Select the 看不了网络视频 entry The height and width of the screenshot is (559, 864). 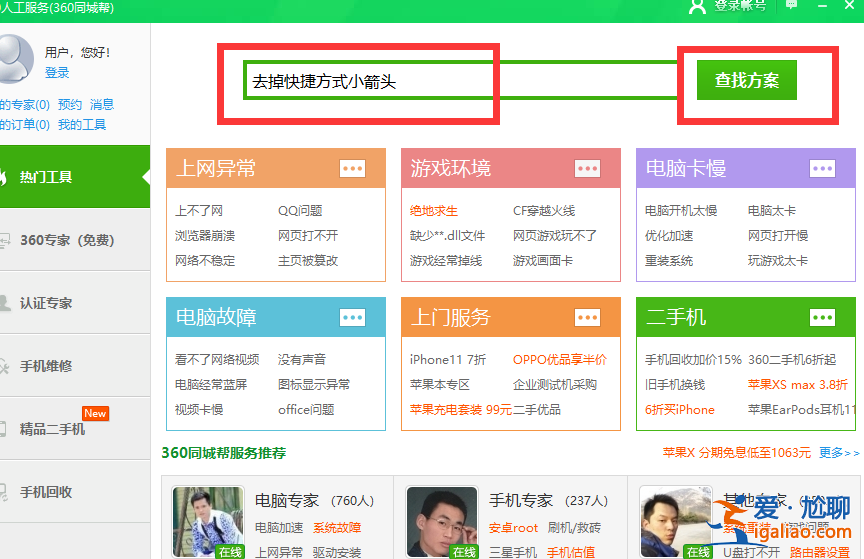(217, 359)
